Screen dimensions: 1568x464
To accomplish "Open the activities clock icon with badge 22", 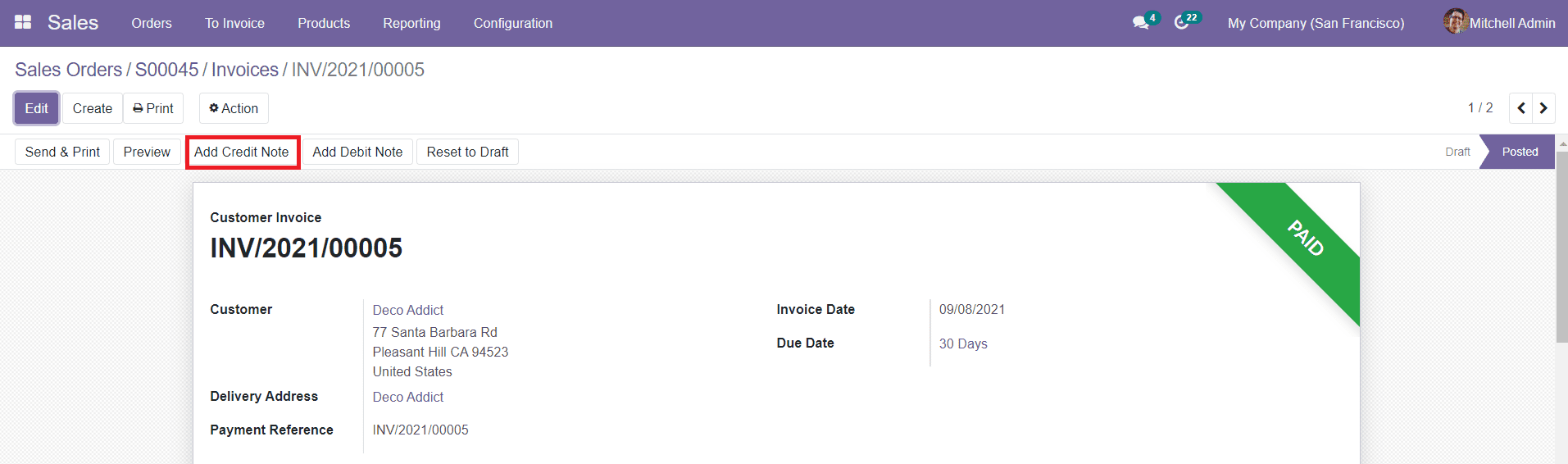I will (x=1181, y=23).
